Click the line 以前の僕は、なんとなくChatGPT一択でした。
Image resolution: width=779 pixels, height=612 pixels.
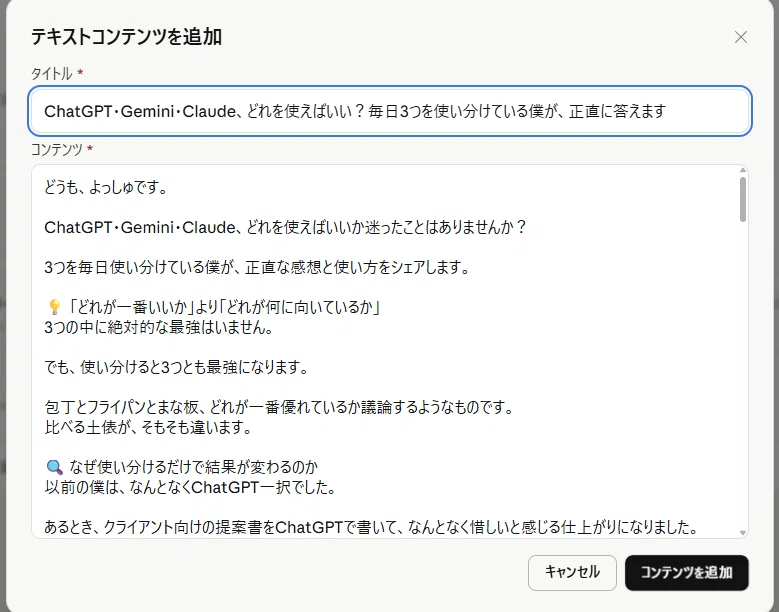190,487
